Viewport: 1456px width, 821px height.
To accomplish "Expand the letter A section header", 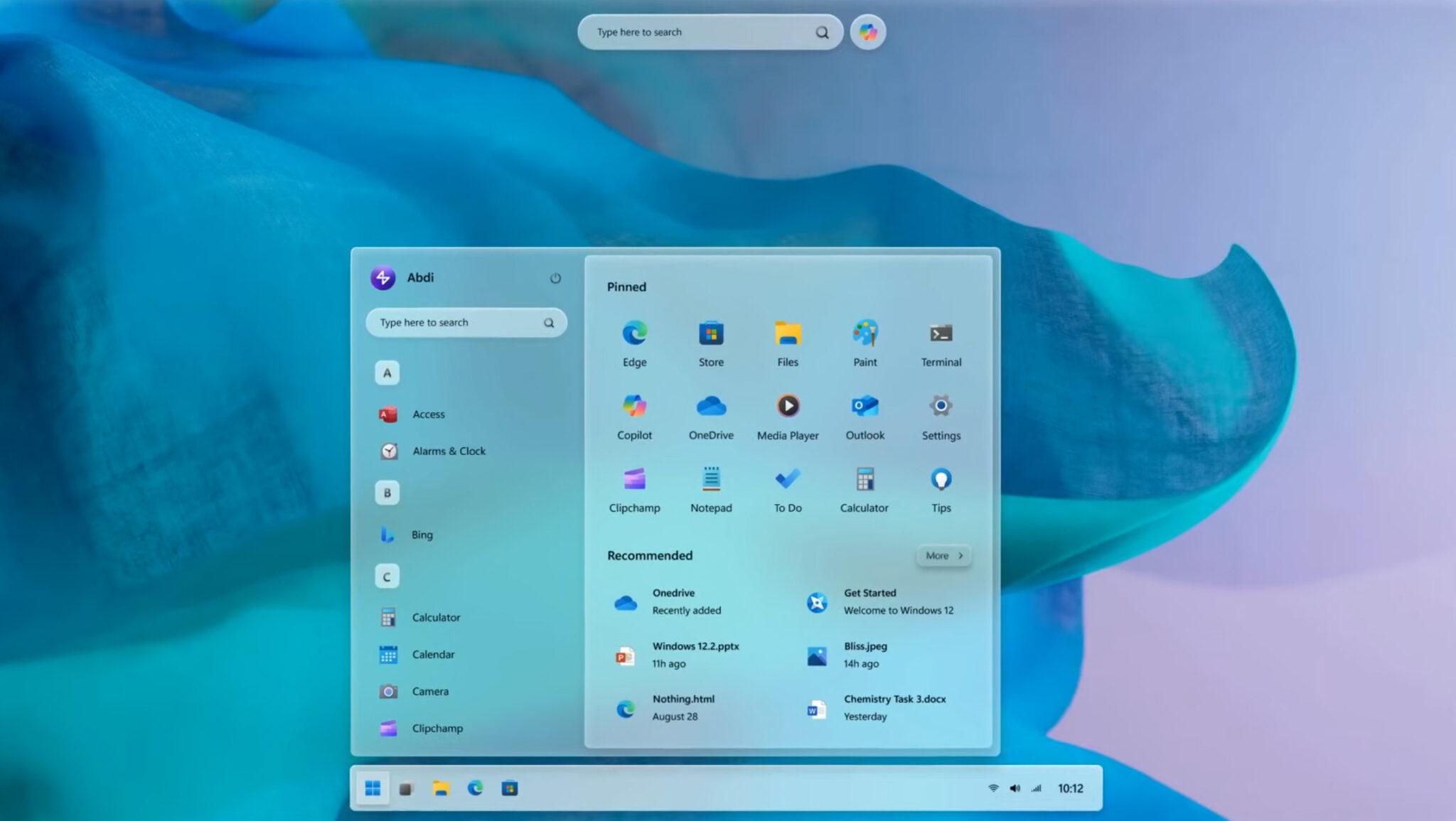I will click(387, 372).
